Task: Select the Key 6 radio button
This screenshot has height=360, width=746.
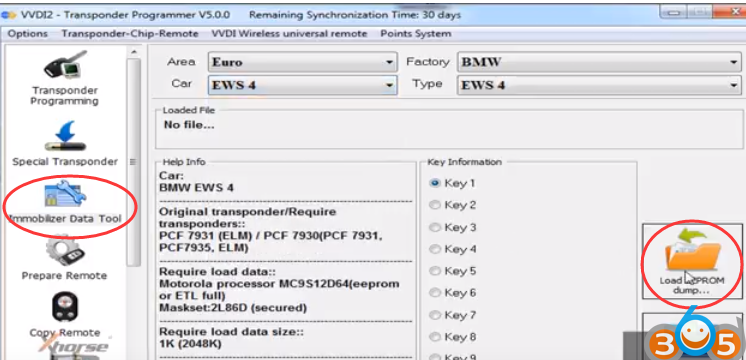Action: (434, 293)
